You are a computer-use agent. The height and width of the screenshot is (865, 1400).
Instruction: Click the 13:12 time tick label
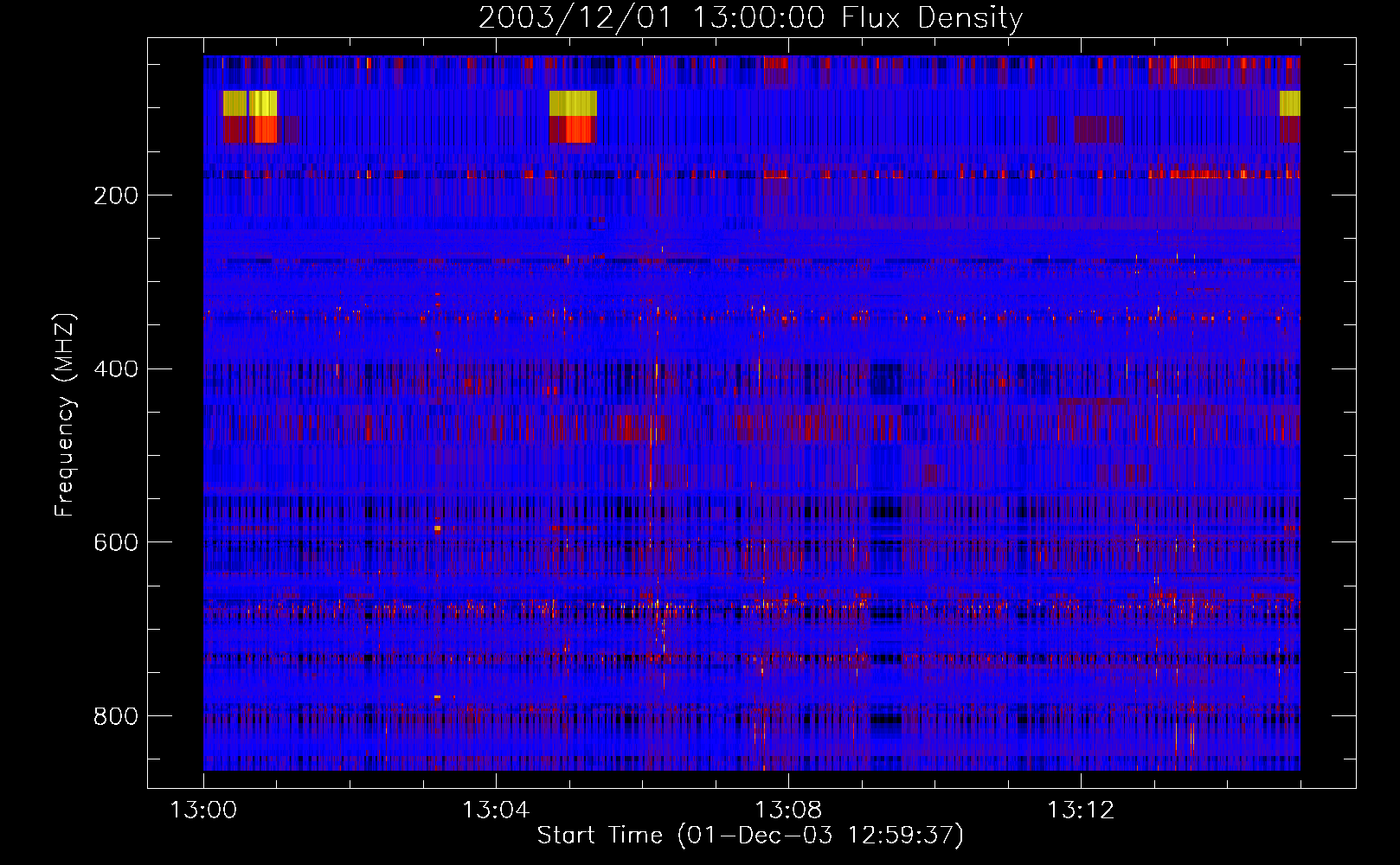(1081, 811)
